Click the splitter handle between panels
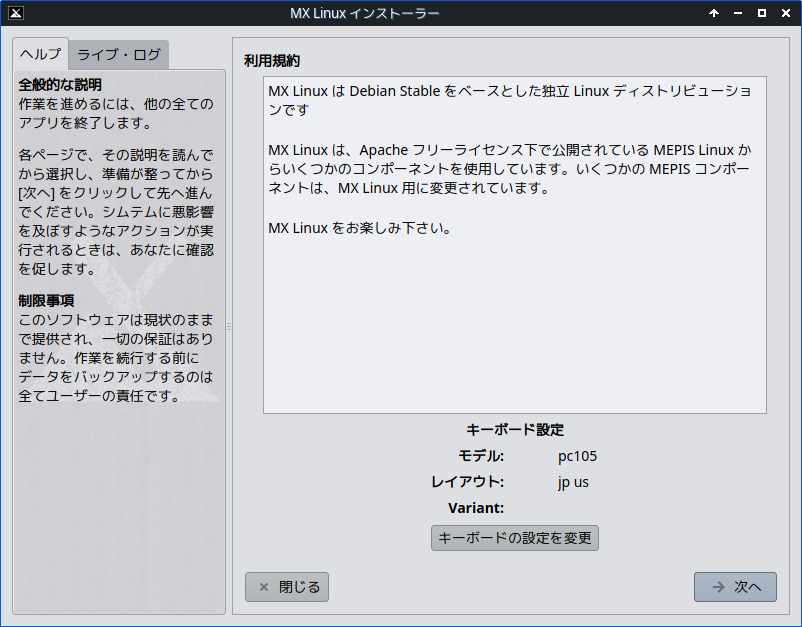Image resolution: width=802 pixels, height=627 pixels. pos(229,326)
